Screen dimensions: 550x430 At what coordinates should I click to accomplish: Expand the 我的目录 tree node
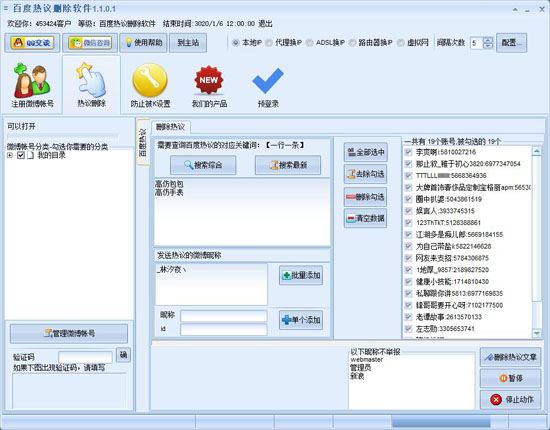click(x=10, y=155)
